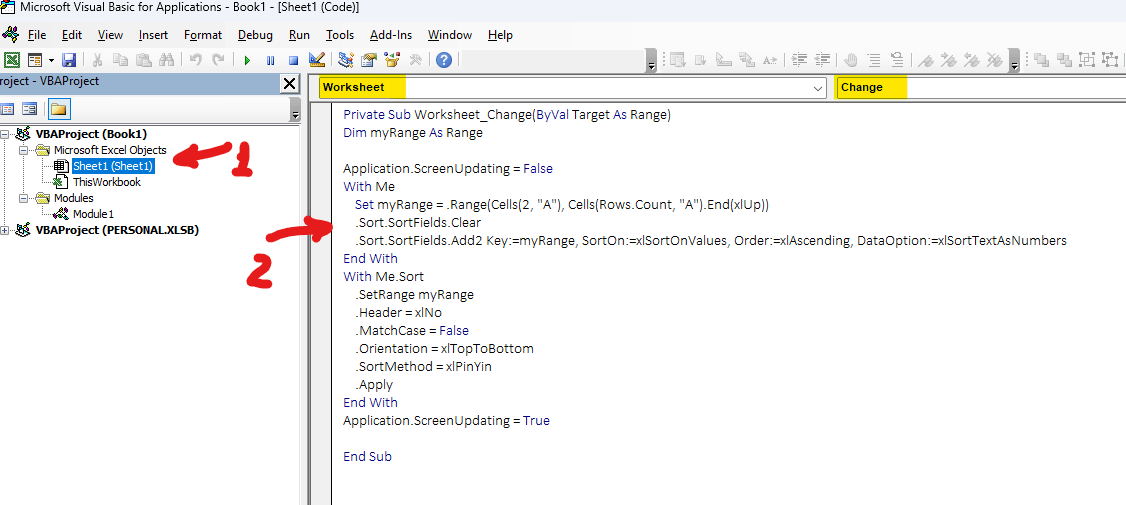
Task: Click the Reset stop icon
Action: click(x=293, y=60)
